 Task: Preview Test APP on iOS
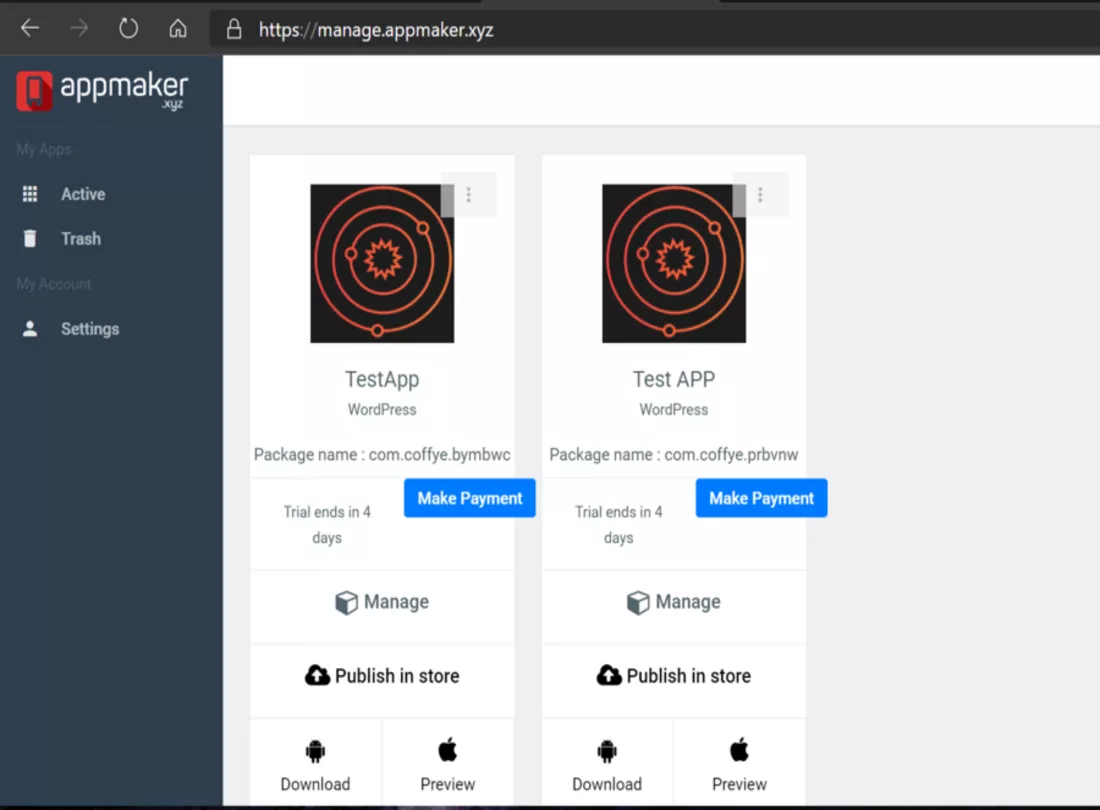(x=739, y=784)
